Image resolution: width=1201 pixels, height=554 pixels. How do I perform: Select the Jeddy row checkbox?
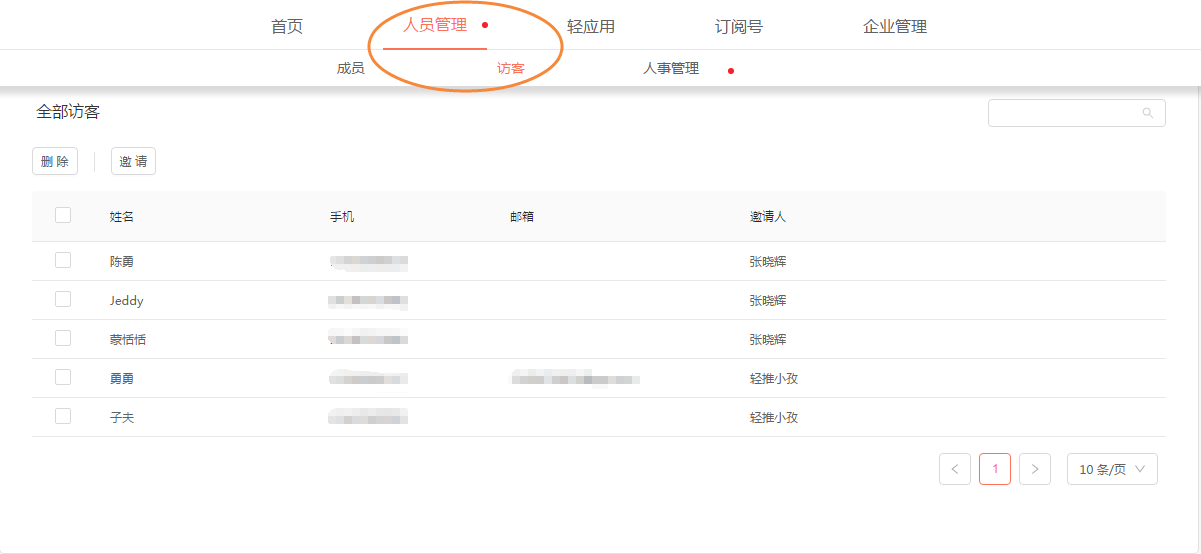coord(63,299)
